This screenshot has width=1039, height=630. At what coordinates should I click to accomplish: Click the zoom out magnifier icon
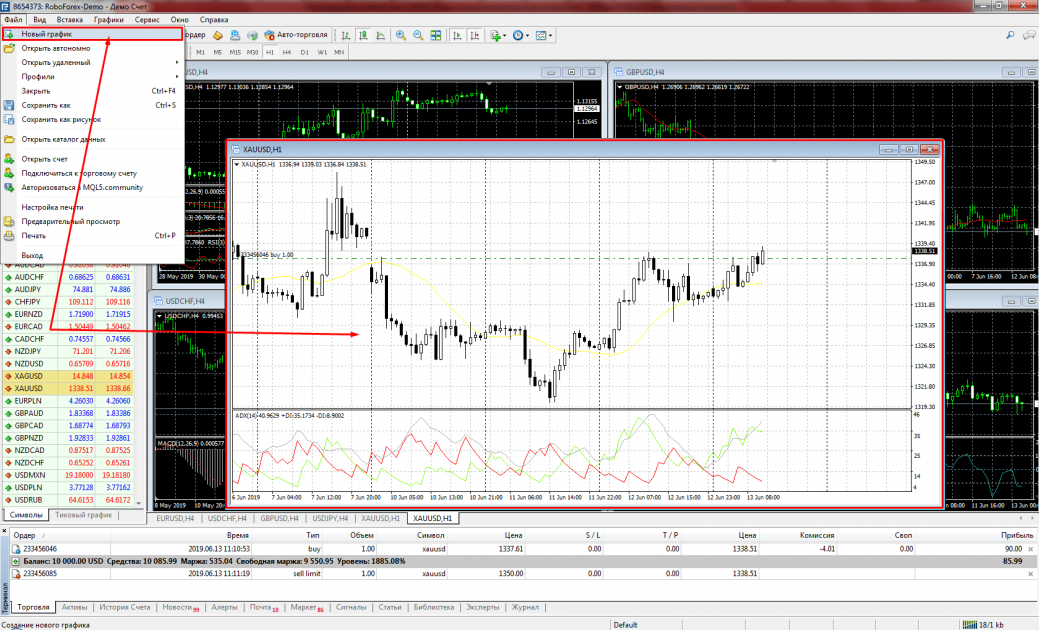[x=417, y=35]
